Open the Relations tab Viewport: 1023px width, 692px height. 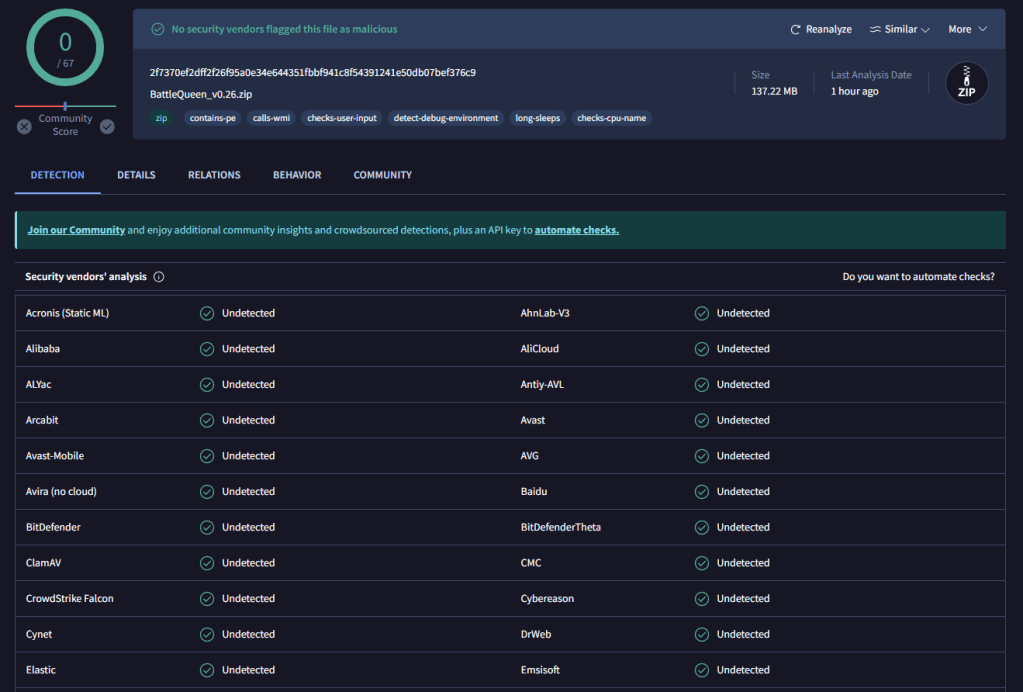(214, 175)
